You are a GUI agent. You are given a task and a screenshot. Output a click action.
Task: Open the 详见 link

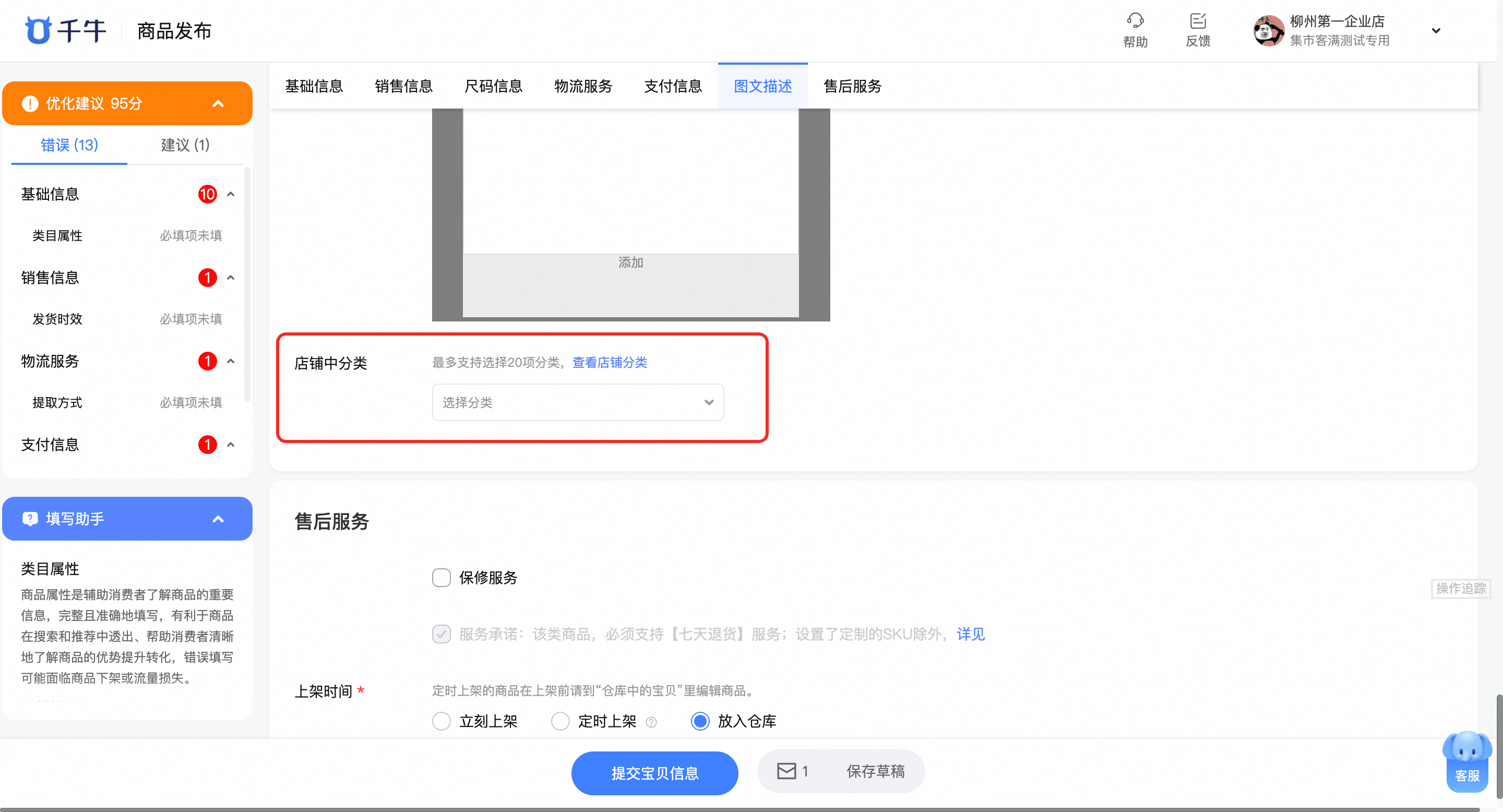[970, 634]
